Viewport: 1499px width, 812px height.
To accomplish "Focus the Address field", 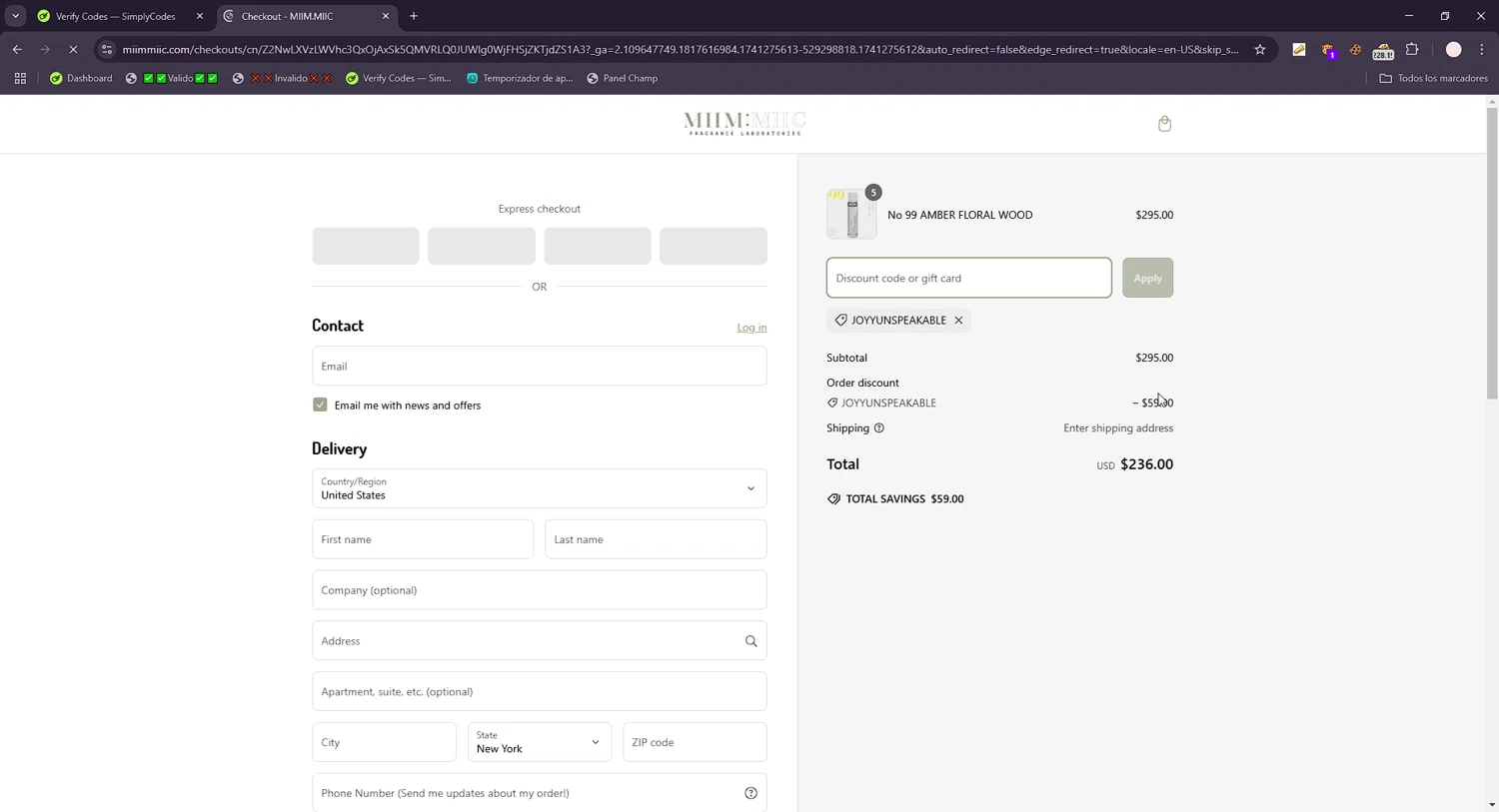I will (540, 641).
